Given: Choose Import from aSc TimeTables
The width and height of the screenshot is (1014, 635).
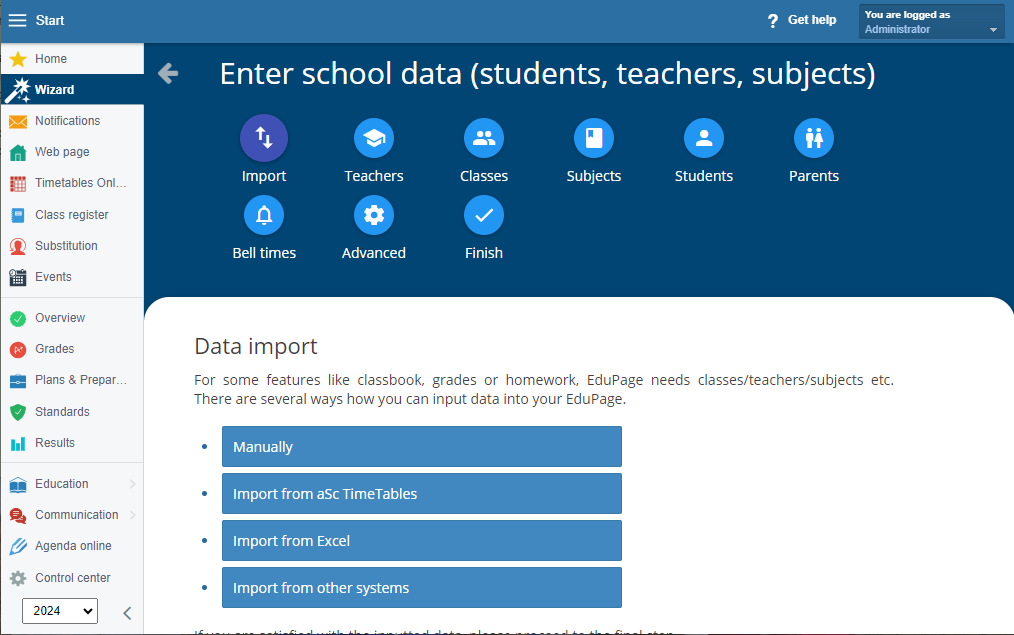Looking at the screenshot, I should [422, 494].
